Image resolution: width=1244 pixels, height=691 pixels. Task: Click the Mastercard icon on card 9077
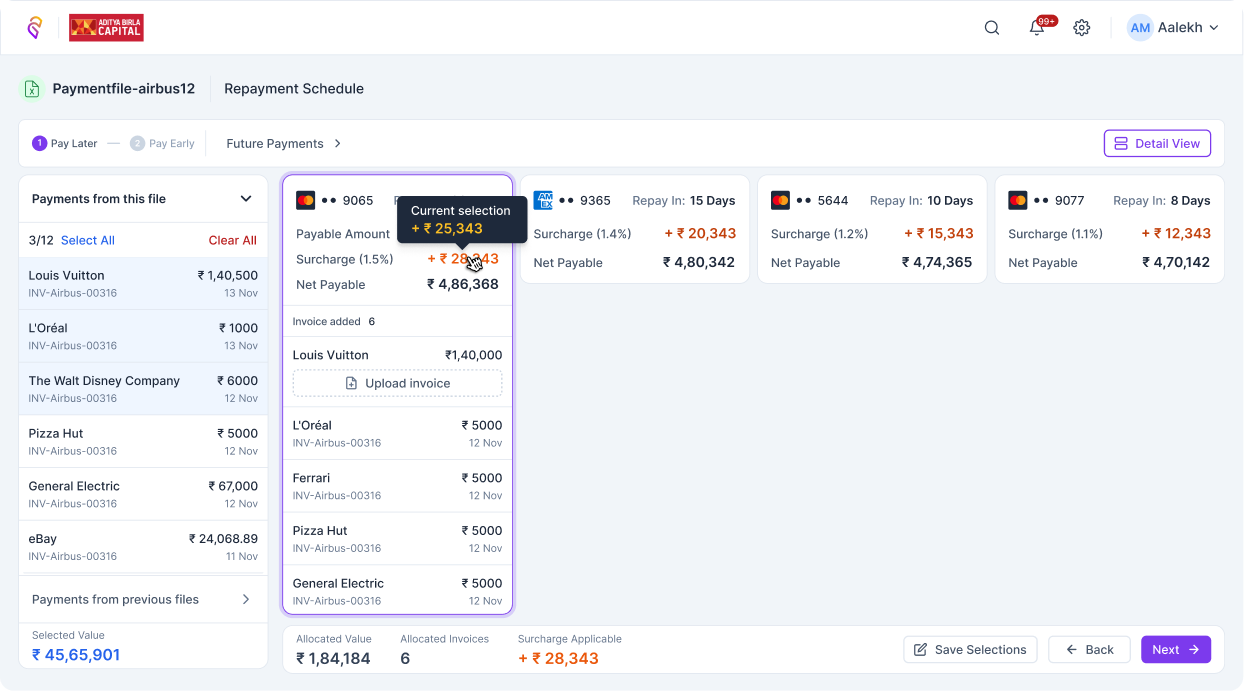(1018, 200)
